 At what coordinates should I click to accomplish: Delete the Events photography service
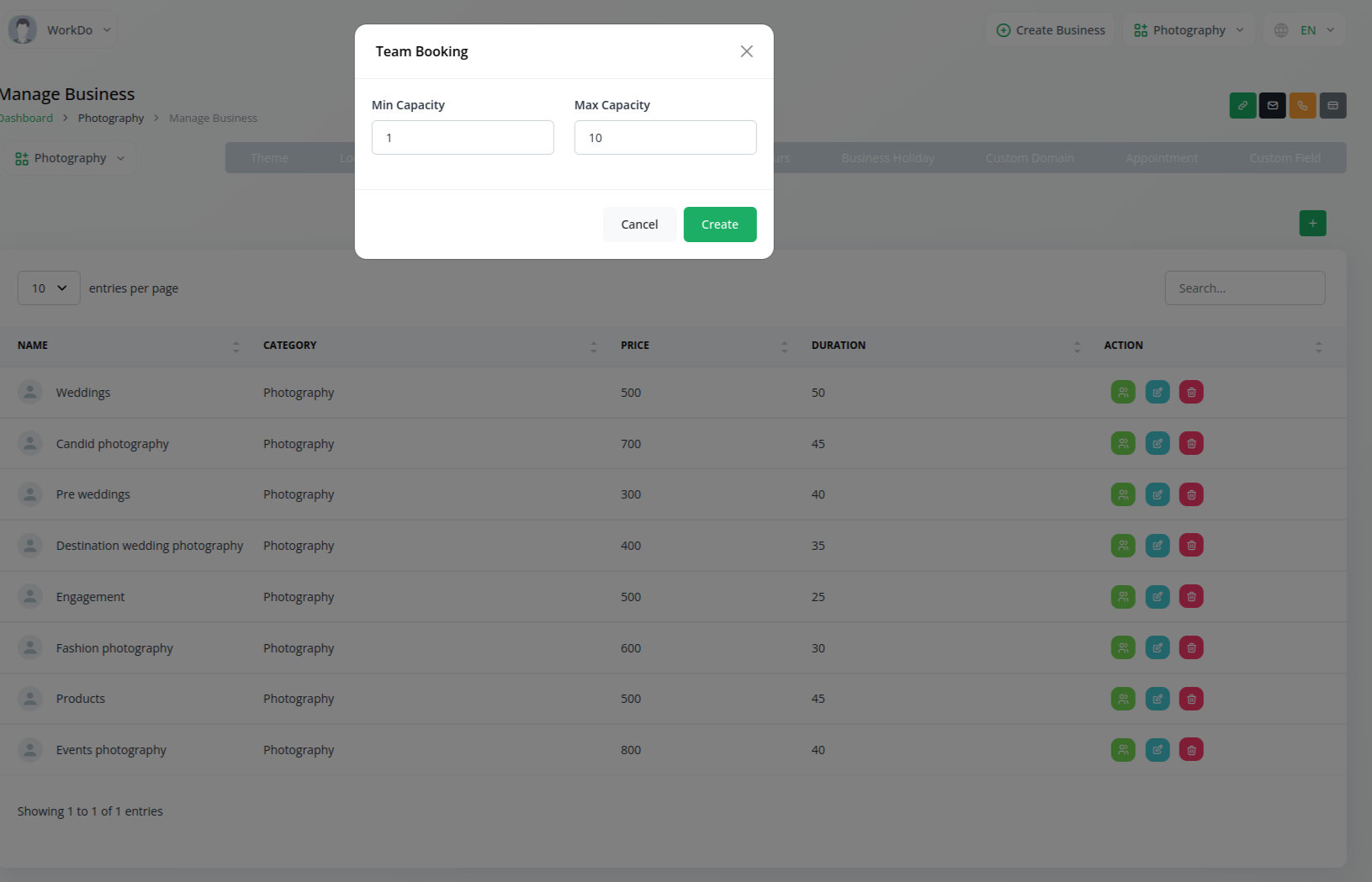[x=1191, y=750]
